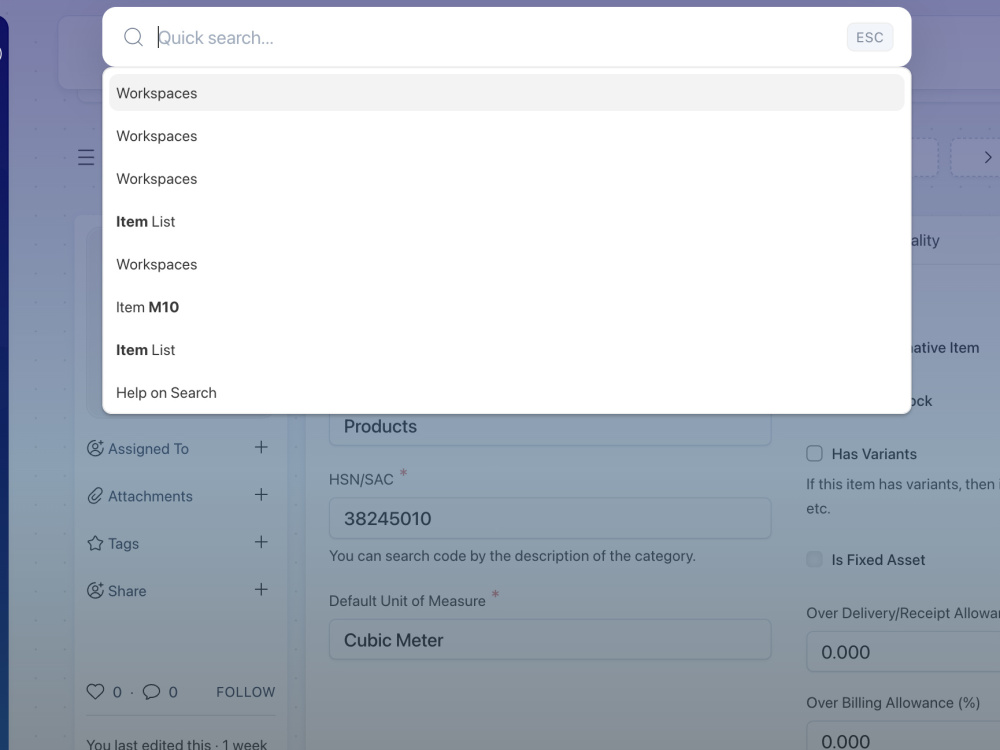Click the magnifier icon in quick search
Screen dimensions: 1000x750
[133, 37]
